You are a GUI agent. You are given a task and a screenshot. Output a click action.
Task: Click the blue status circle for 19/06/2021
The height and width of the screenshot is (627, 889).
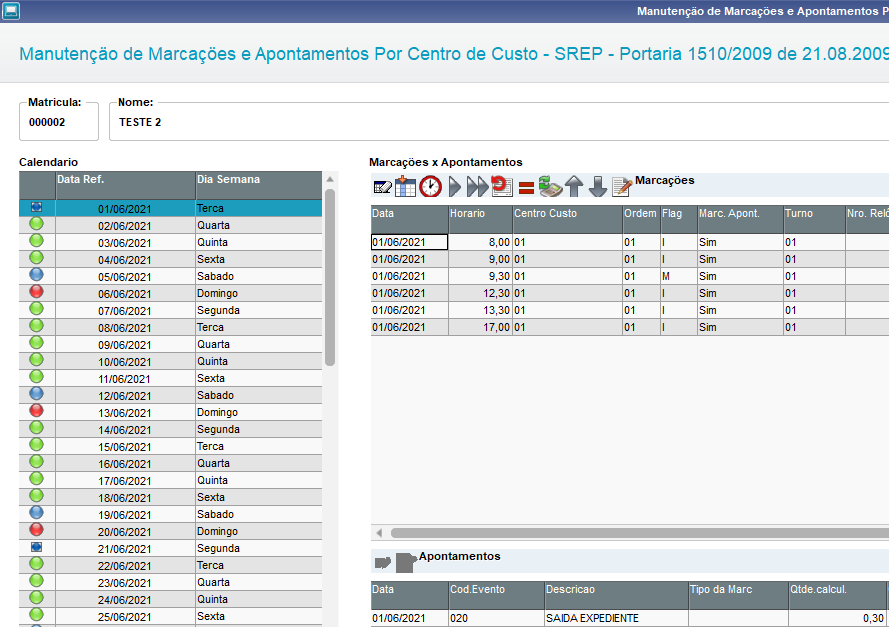(36, 512)
